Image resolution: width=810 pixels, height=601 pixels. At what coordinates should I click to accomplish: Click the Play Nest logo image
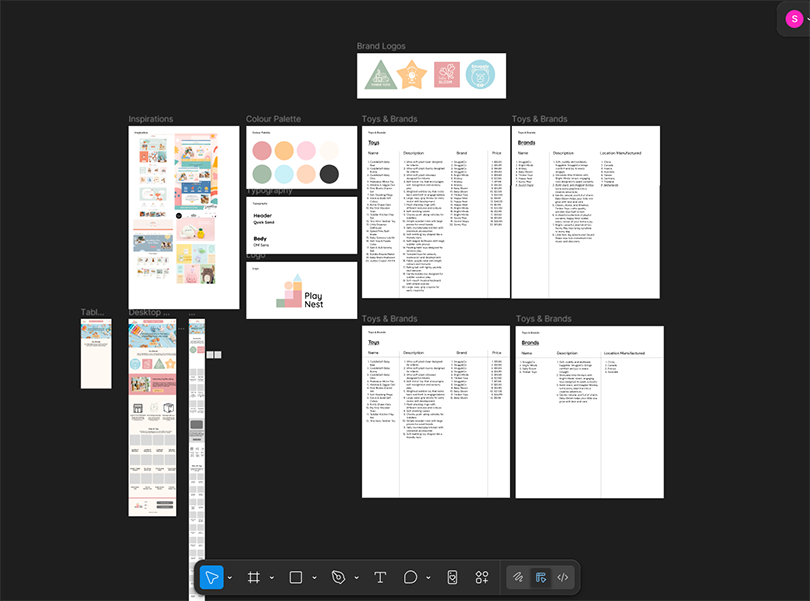[301, 291]
